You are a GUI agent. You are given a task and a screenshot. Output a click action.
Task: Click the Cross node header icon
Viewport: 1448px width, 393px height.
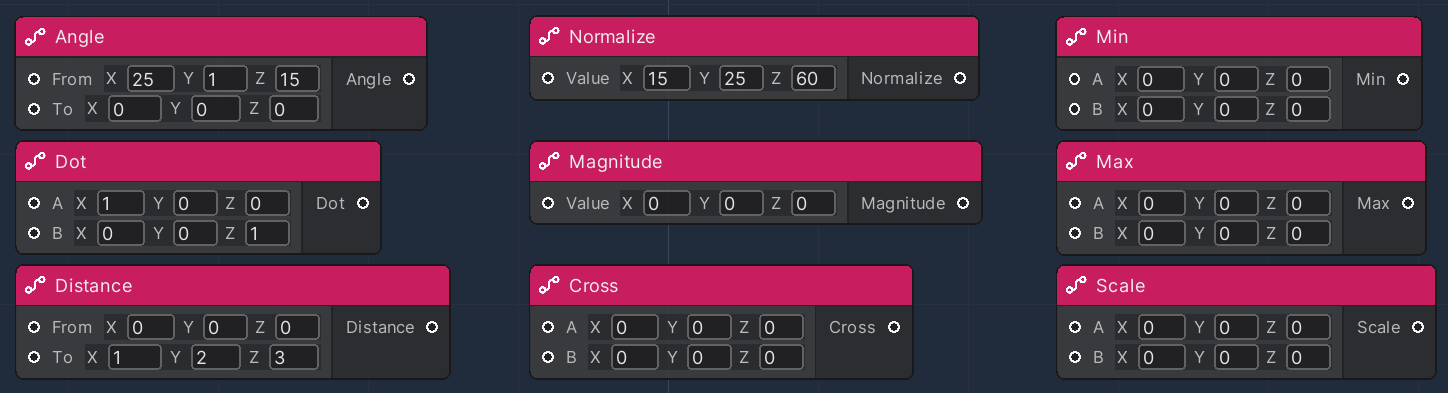point(549,285)
